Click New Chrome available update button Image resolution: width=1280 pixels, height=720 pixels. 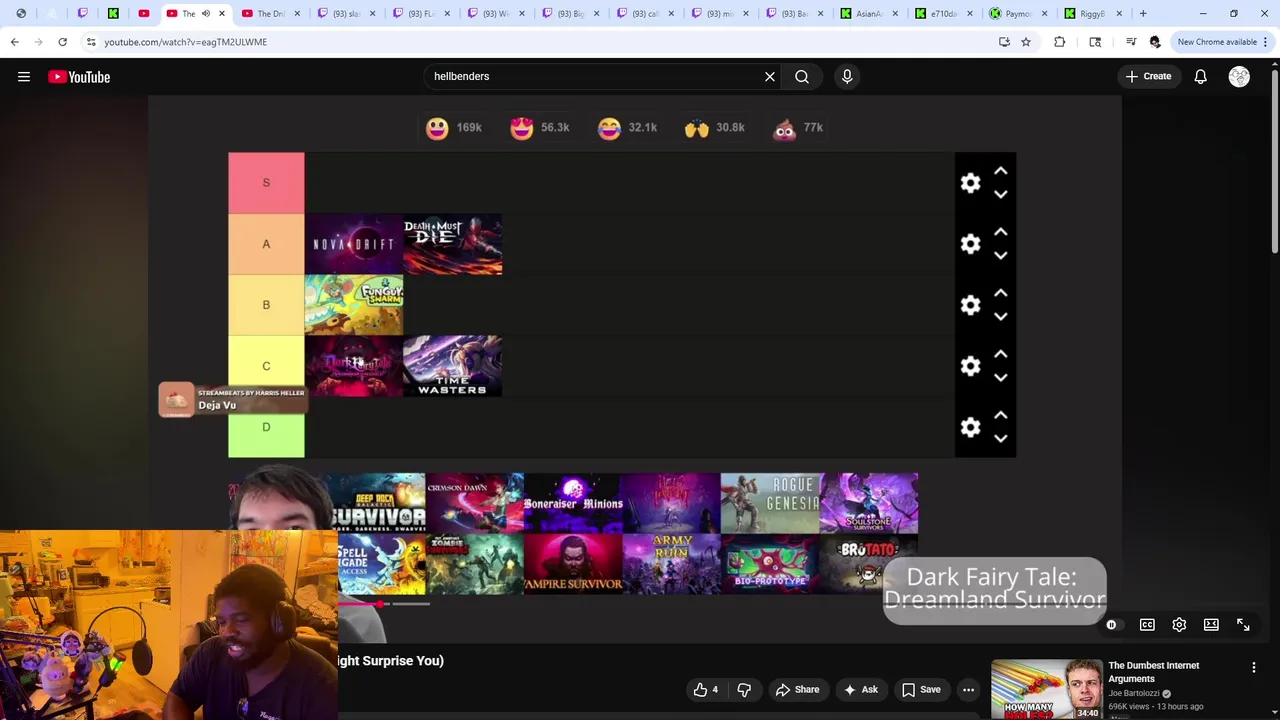pos(1216,42)
